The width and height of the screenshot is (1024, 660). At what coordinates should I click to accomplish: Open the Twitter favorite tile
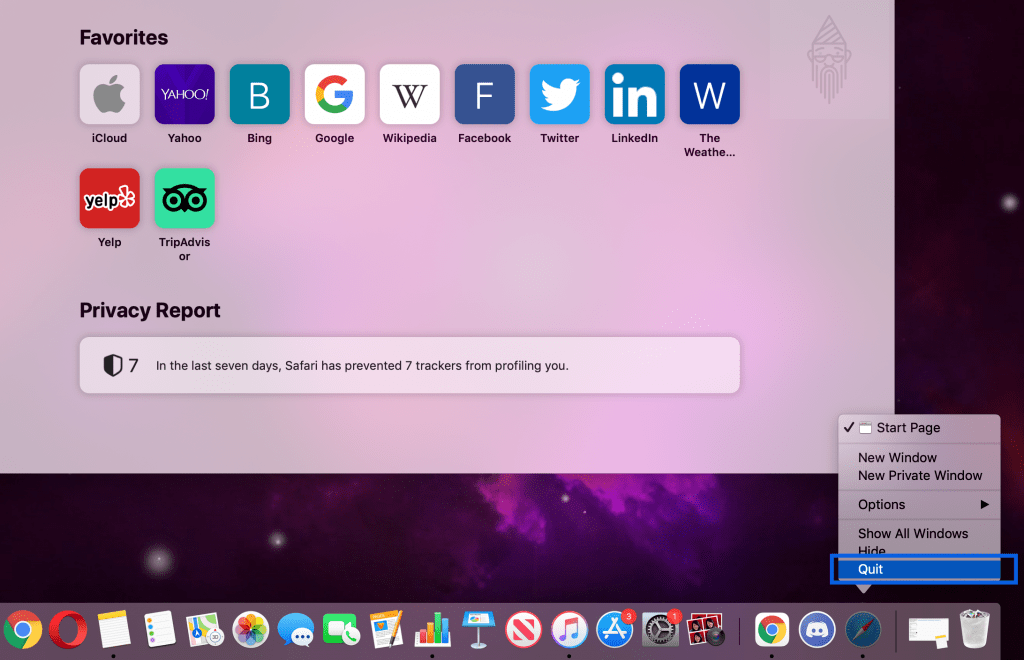pos(560,94)
